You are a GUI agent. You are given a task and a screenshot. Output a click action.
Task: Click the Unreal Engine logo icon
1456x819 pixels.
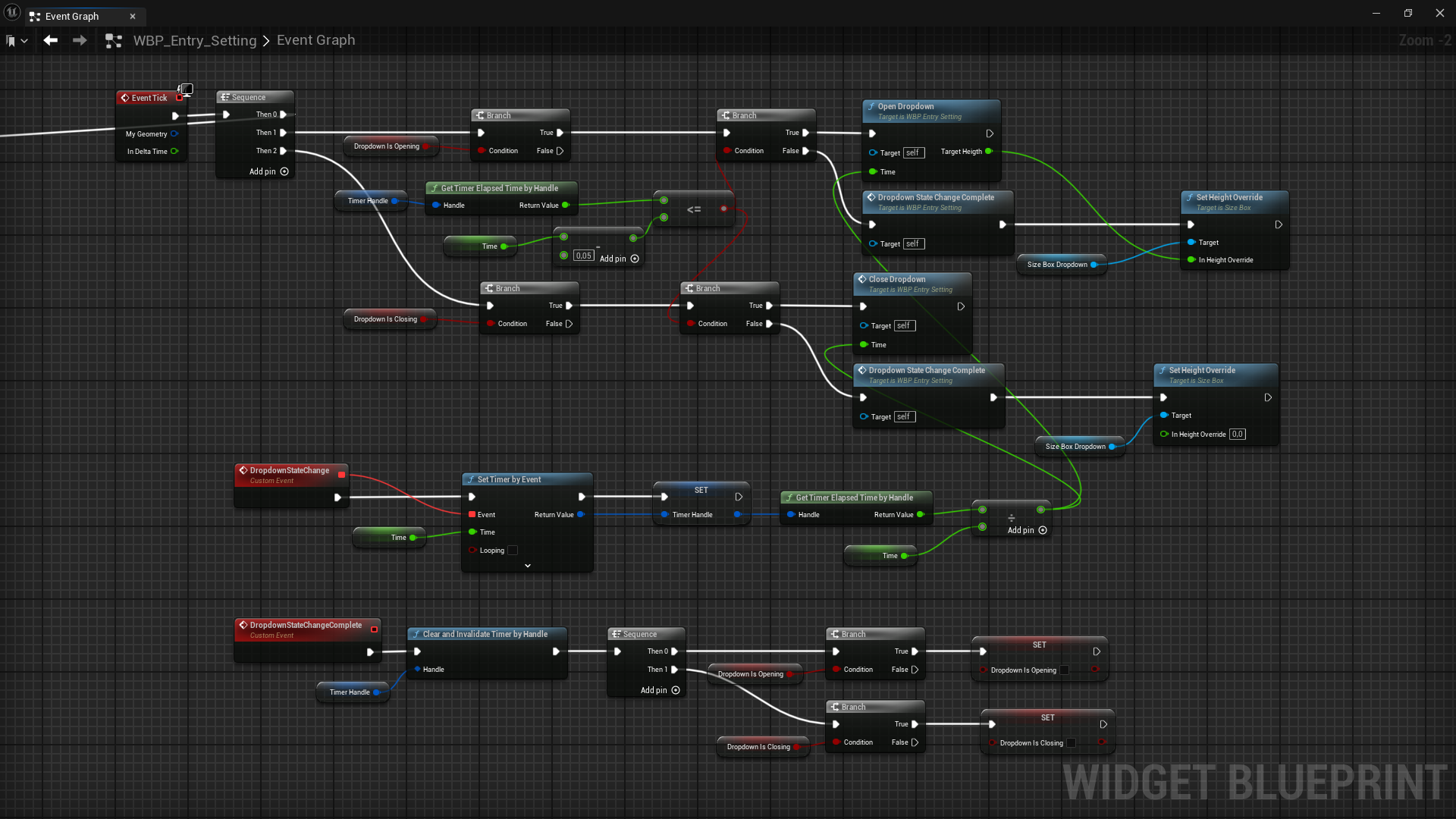click(x=12, y=13)
